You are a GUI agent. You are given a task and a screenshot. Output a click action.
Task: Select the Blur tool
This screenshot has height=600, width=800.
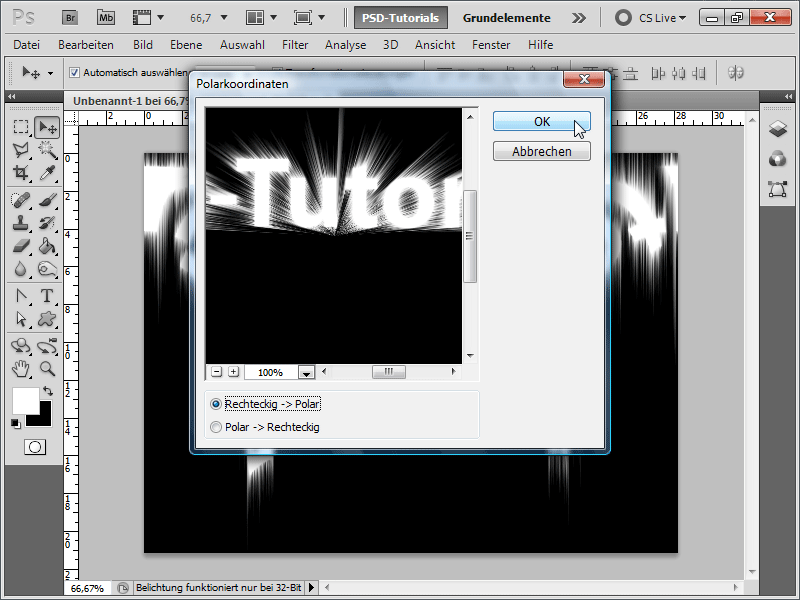click(21, 269)
